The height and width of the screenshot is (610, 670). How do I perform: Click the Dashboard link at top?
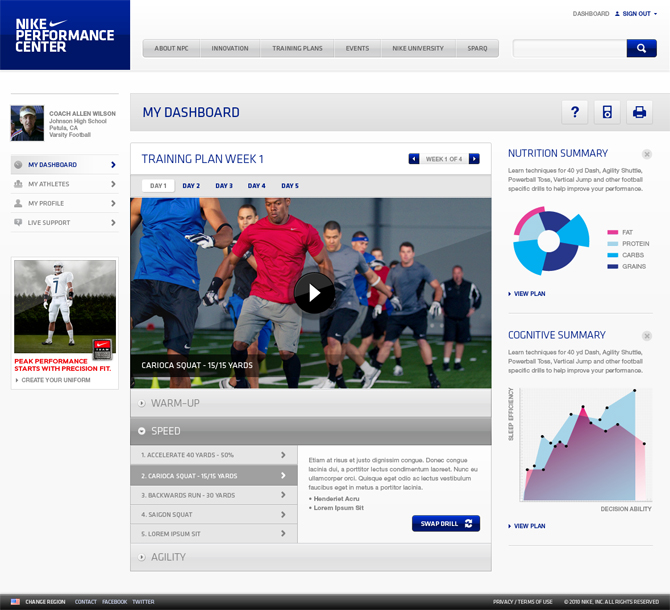(x=591, y=14)
